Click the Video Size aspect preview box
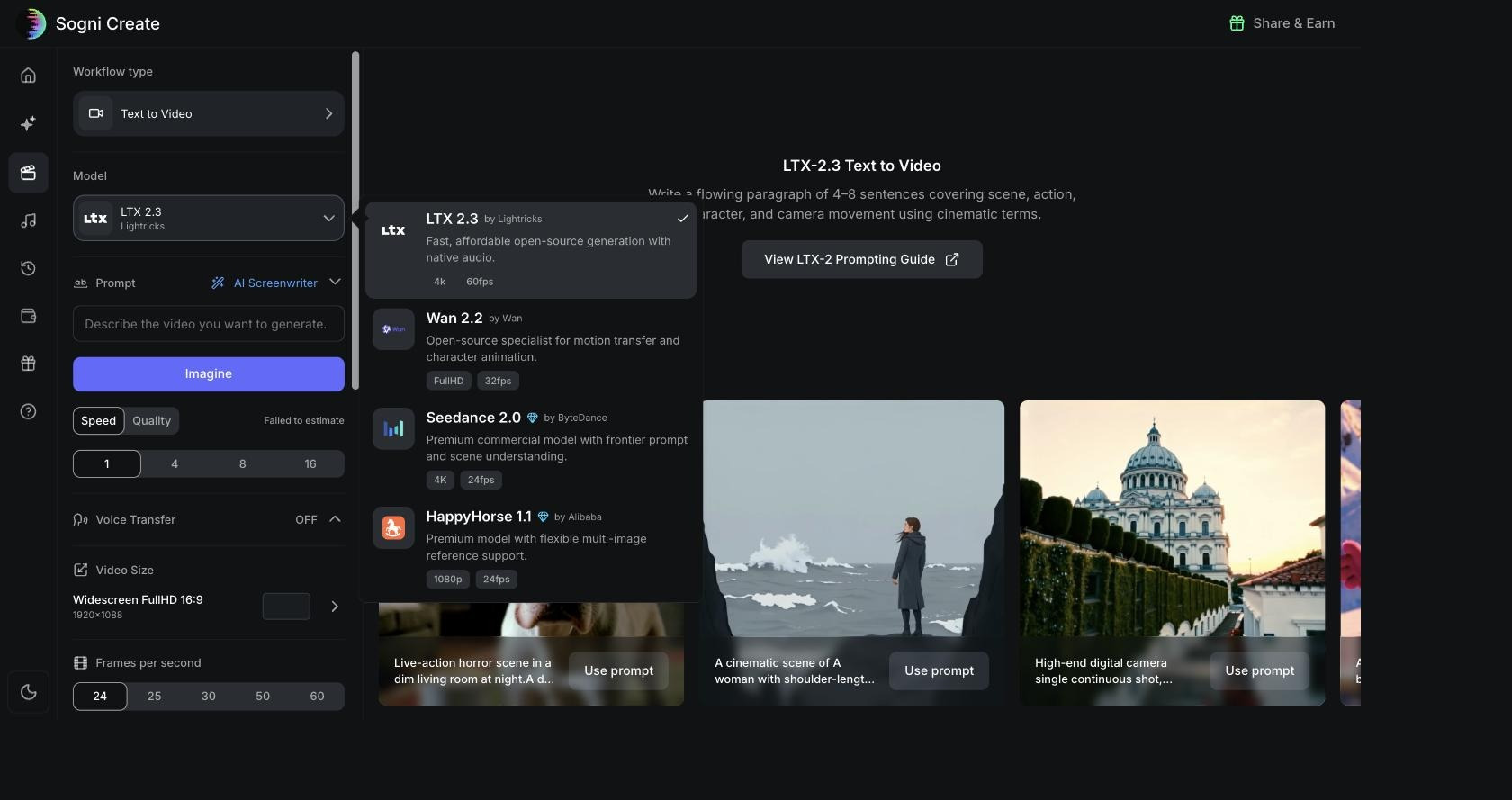 coord(286,607)
